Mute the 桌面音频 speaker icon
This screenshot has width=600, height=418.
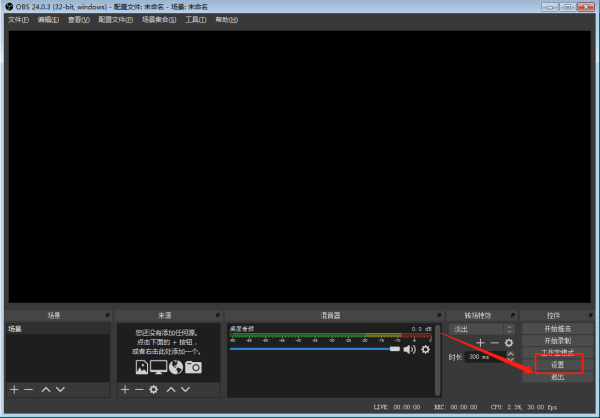click(409, 349)
